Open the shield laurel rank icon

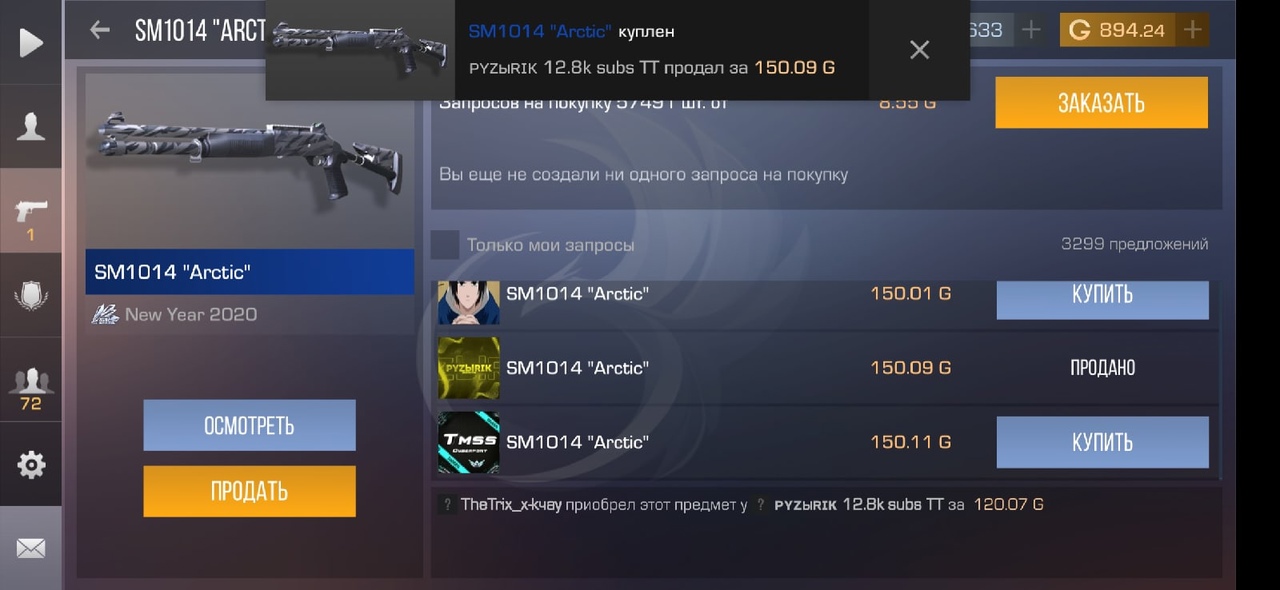pos(31,295)
